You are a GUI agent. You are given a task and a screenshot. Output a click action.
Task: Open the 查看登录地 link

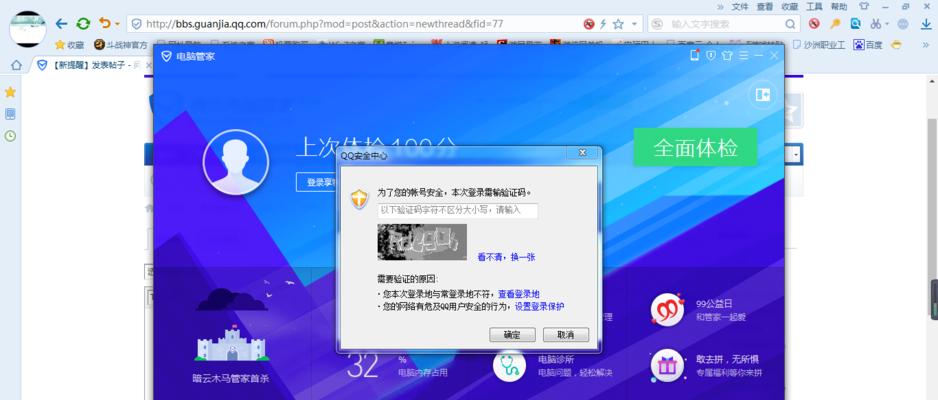click(519, 294)
